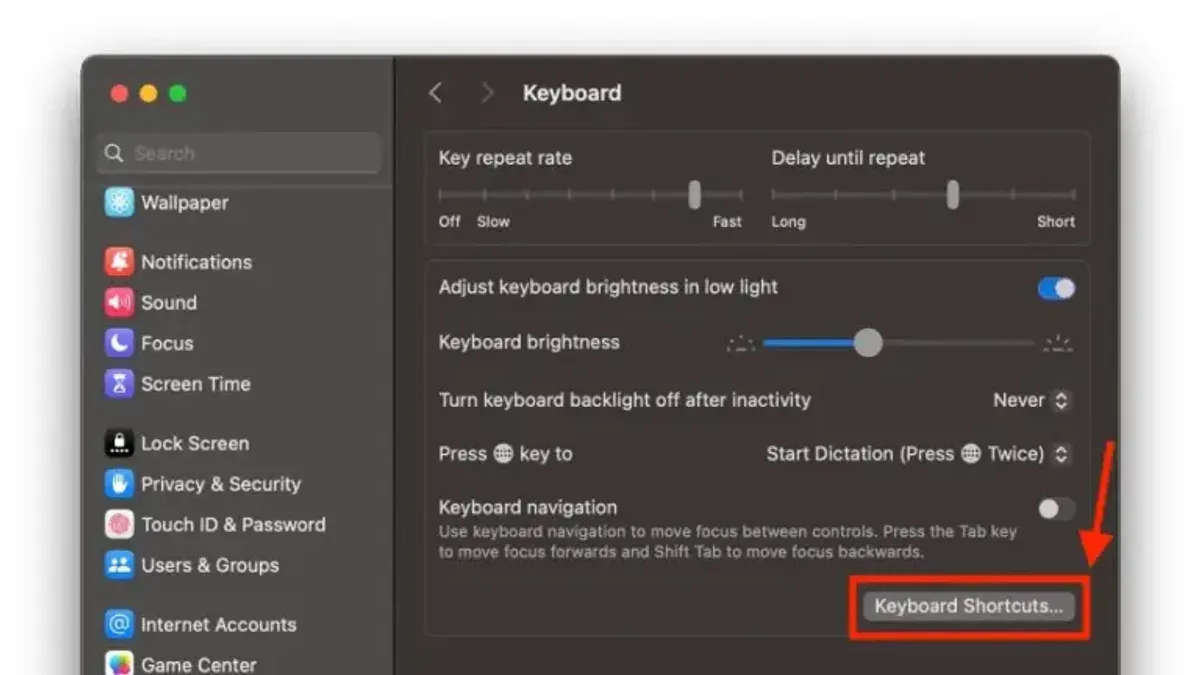Click the Keyboard Shortcuts... button

point(968,606)
